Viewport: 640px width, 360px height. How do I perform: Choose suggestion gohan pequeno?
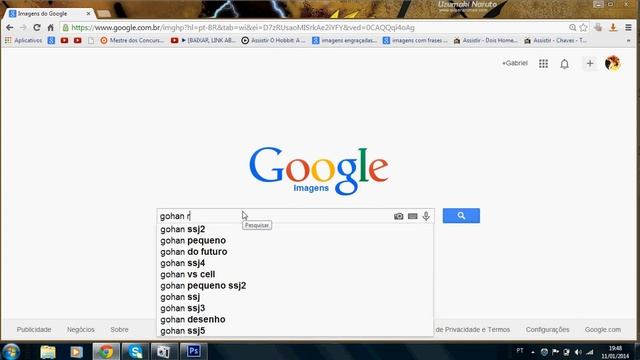(x=295, y=240)
